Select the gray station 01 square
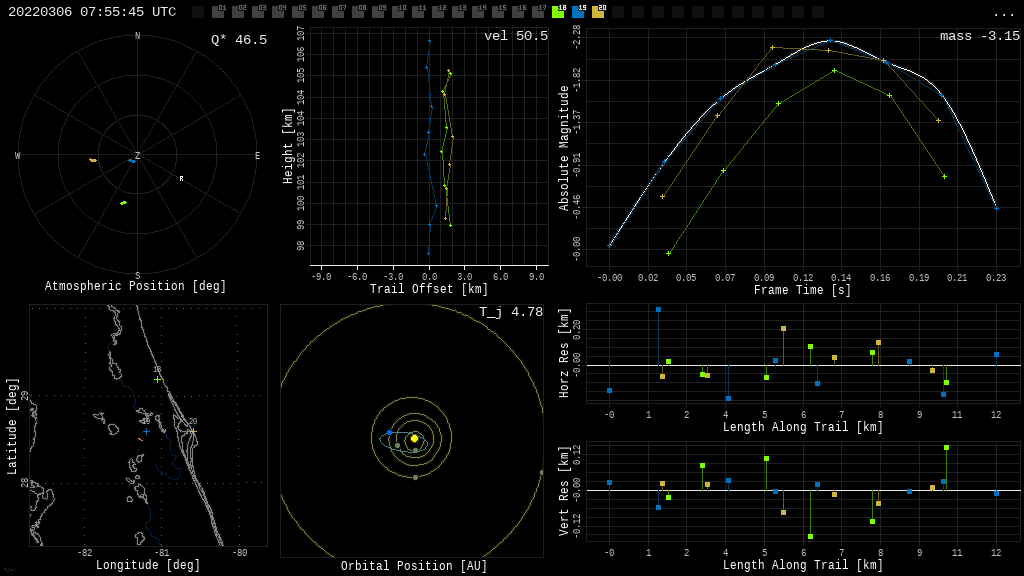The width and height of the screenshot is (1024, 576). [x=218, y=12]
